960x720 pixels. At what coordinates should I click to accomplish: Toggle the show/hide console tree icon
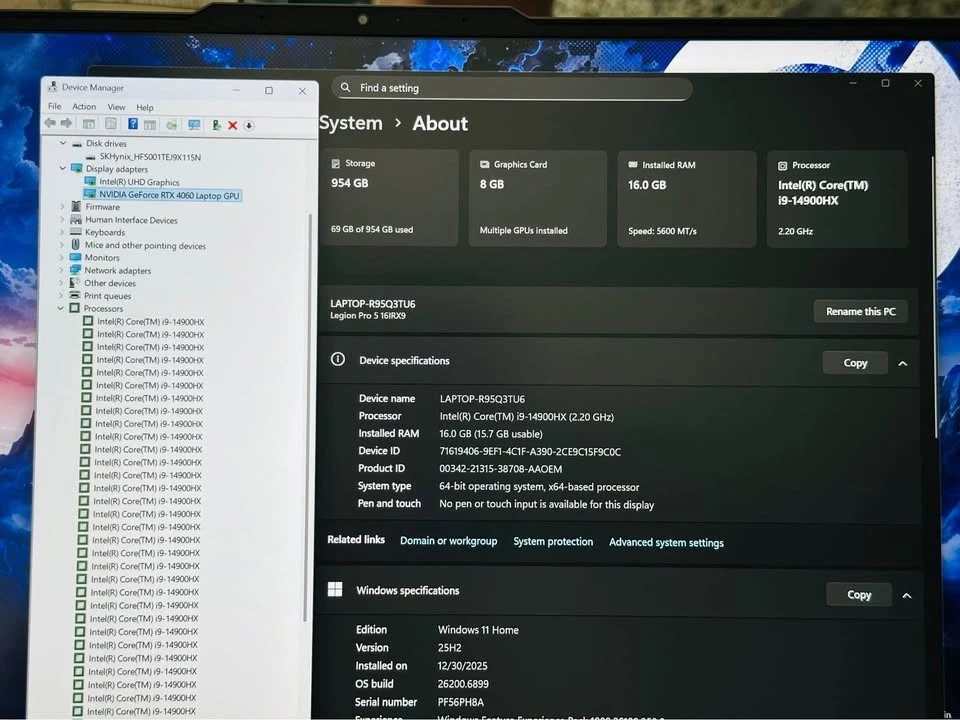(89, 124)
